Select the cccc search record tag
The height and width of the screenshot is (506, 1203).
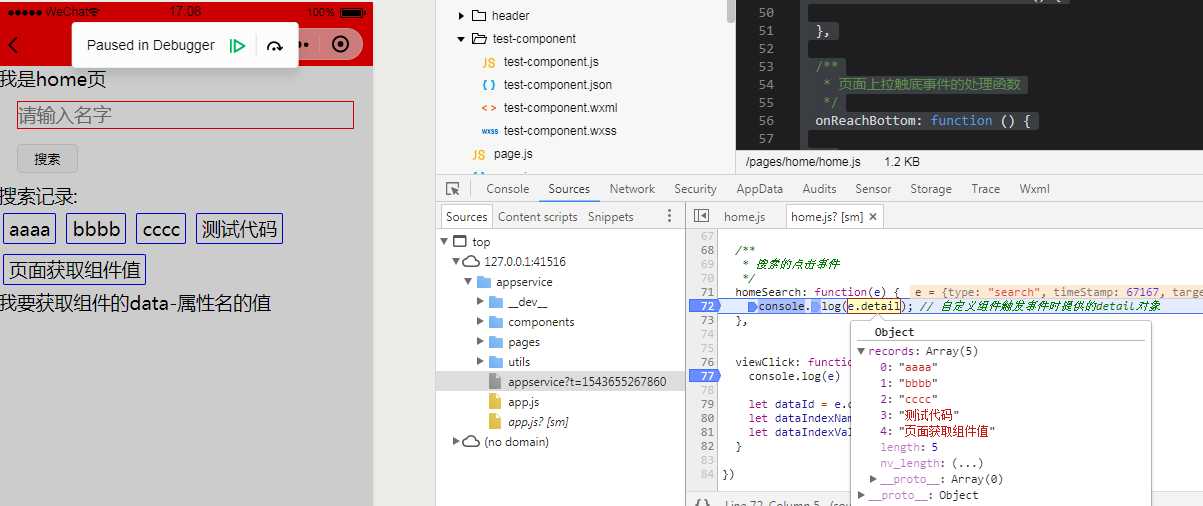click(x=161, y=229)
